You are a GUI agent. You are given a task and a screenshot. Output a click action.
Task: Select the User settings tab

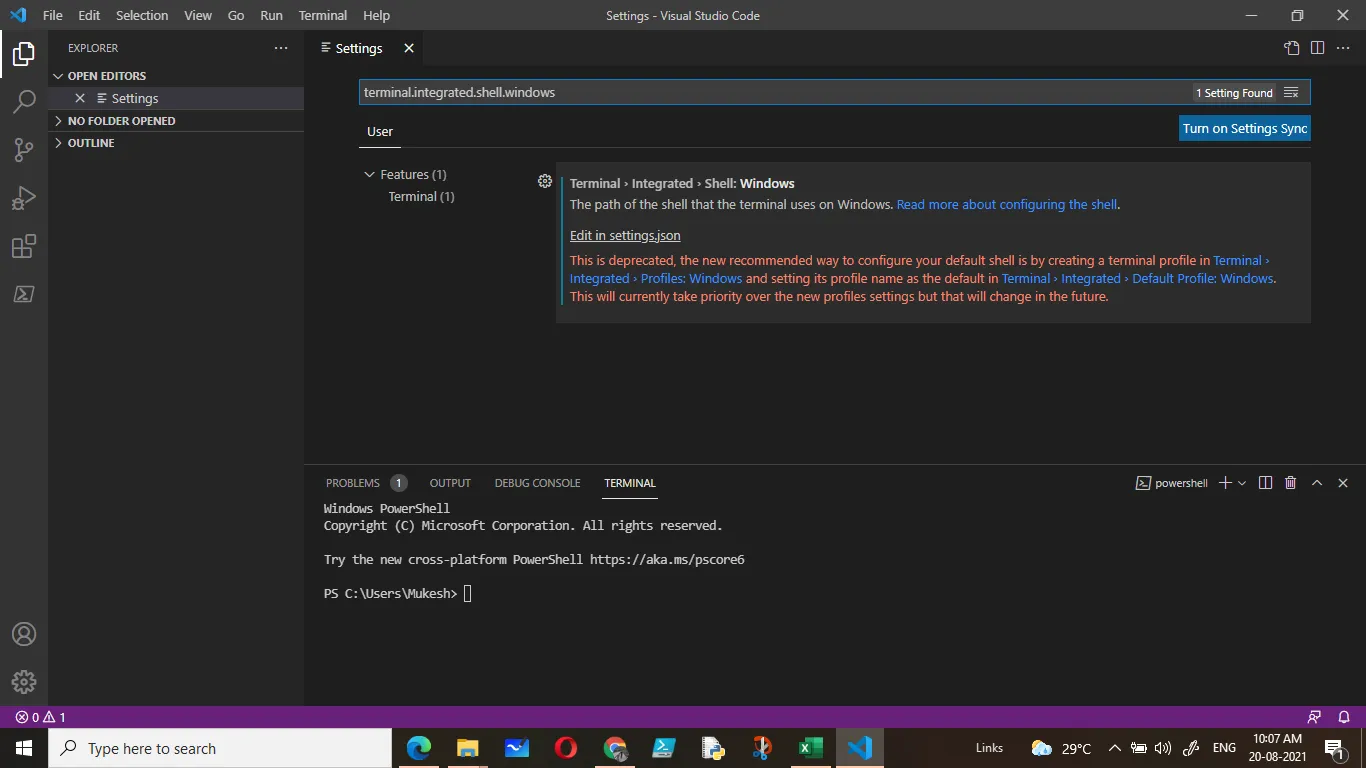[x=380, y=131]
